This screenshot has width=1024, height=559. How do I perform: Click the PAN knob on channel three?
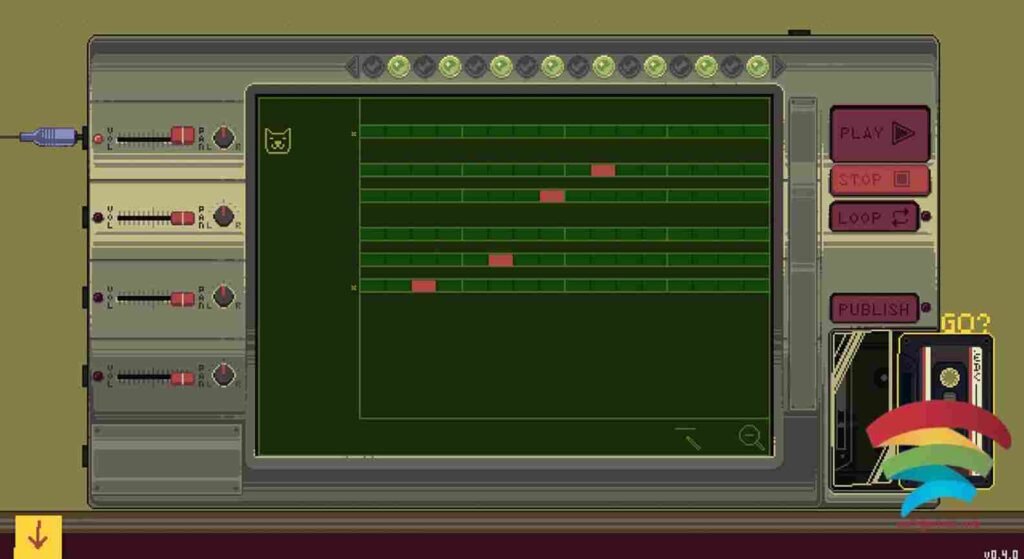(x=224, y=296)
